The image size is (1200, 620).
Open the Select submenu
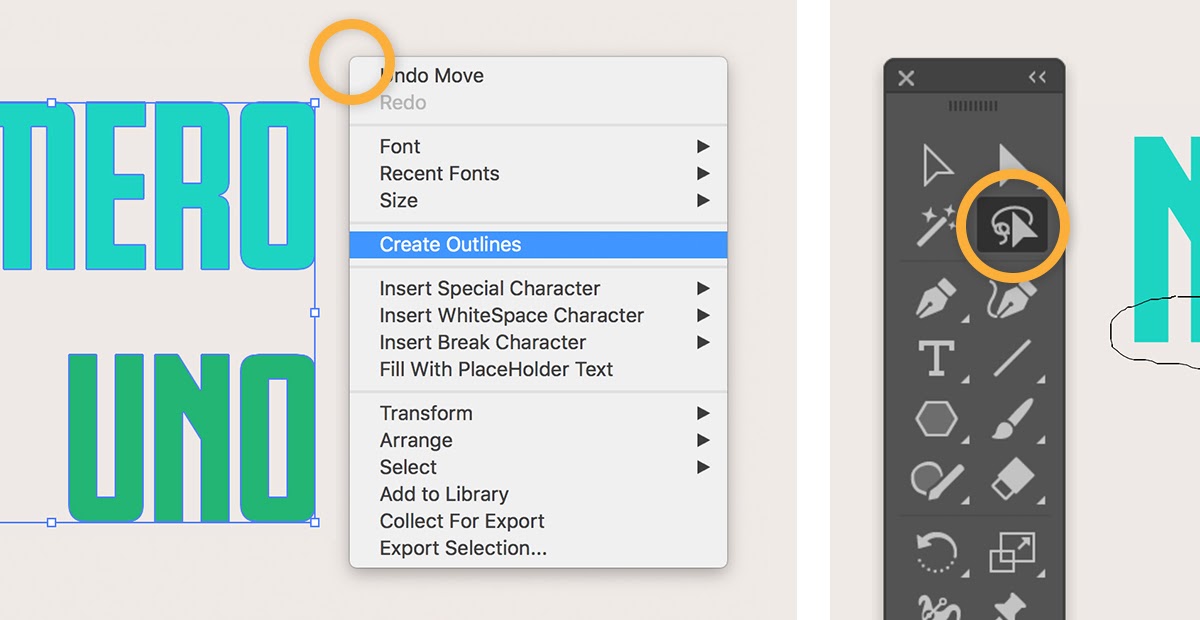click(538, 468)
